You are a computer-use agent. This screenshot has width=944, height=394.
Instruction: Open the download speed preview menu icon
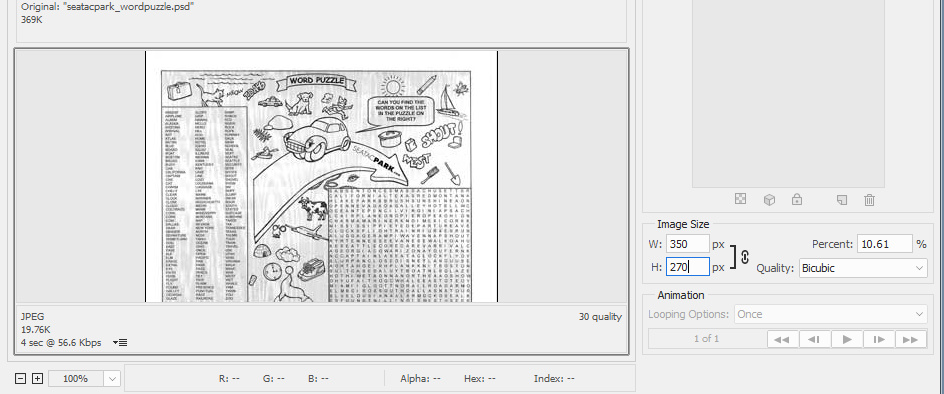pyautogui.click(x=120, y=343)
